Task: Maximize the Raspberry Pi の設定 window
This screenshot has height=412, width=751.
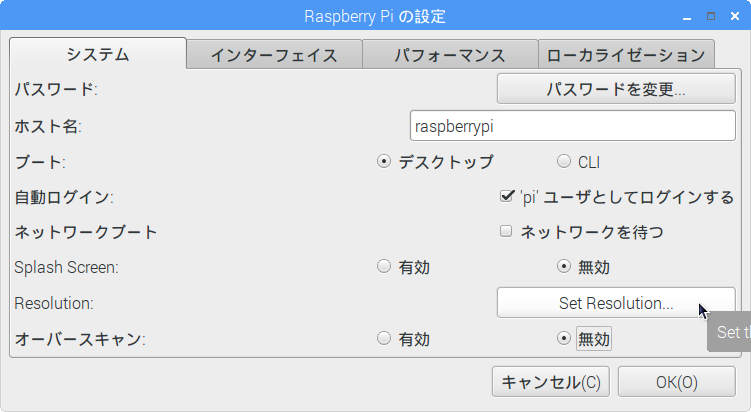Action: point(711,16)
